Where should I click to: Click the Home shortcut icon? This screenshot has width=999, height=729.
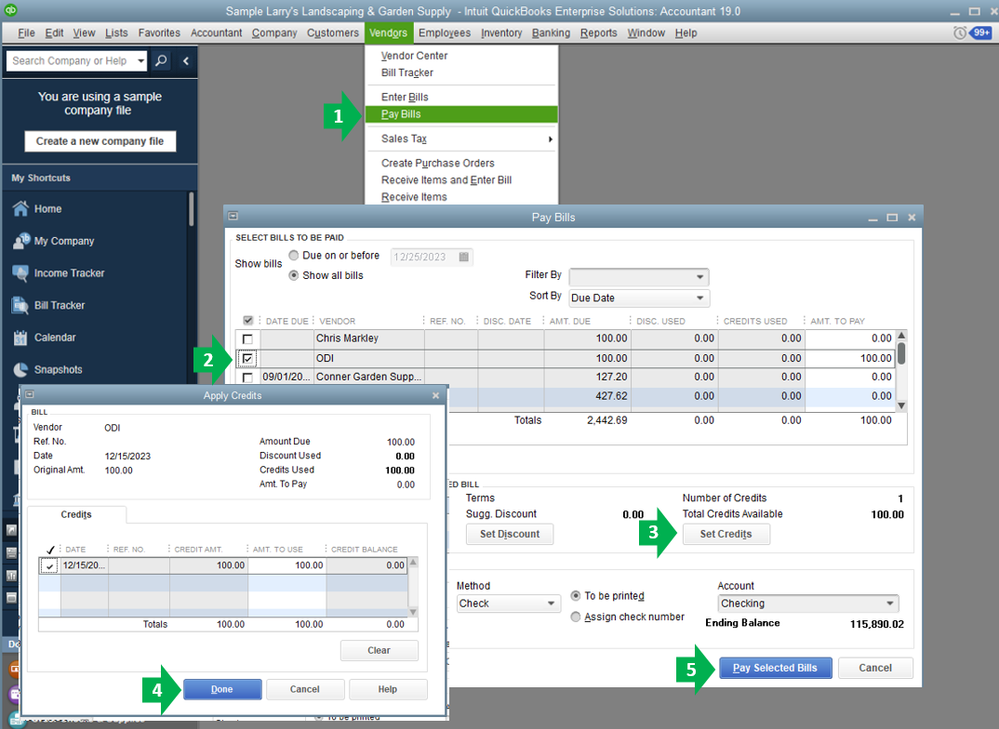pos(20,208)
